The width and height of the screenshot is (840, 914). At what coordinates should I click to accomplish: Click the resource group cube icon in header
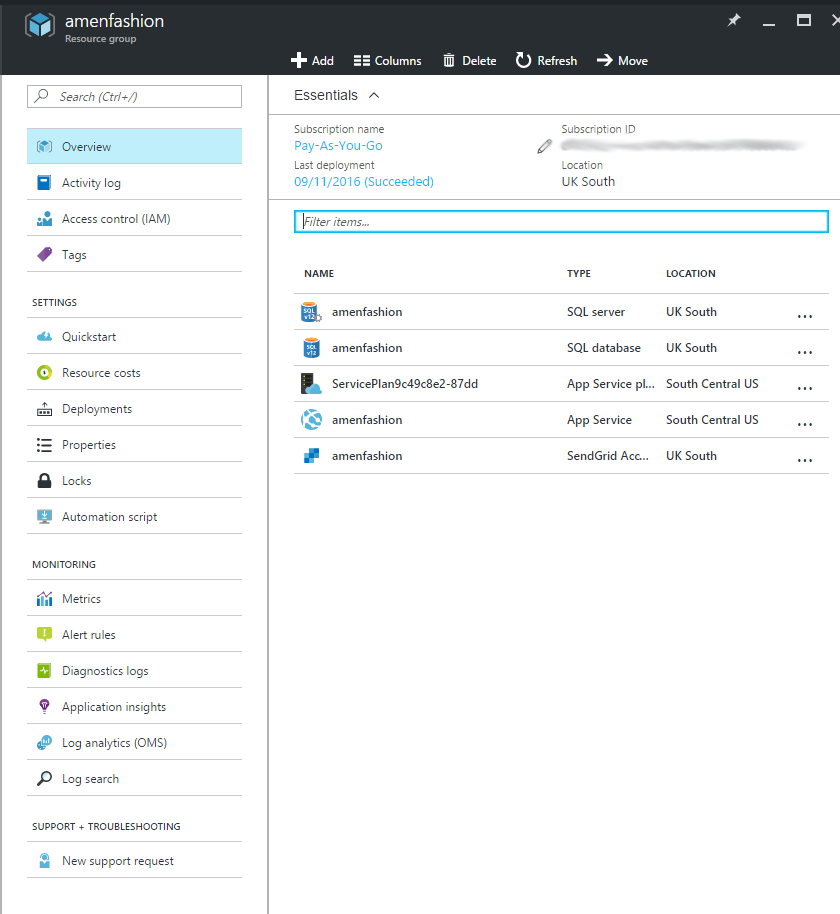40,26
